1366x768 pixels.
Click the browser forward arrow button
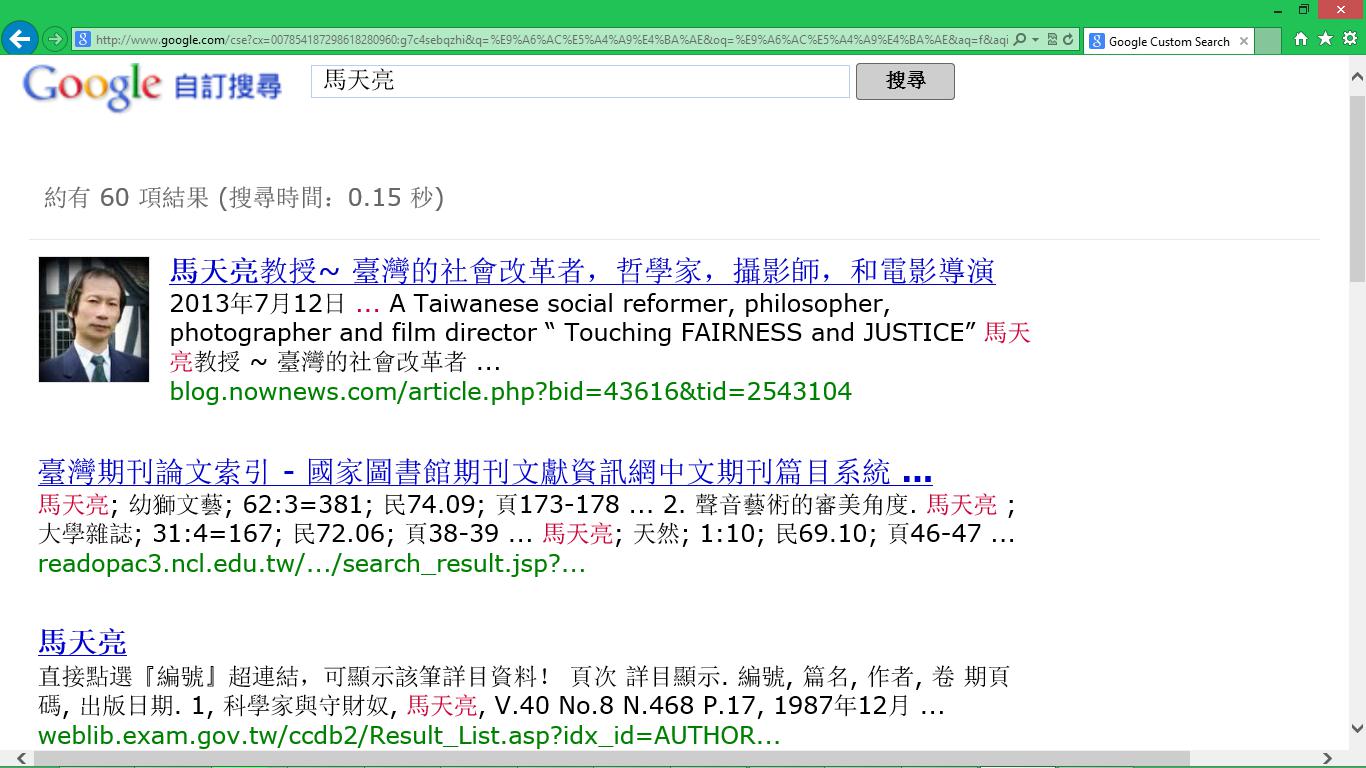tap(55, 40)
